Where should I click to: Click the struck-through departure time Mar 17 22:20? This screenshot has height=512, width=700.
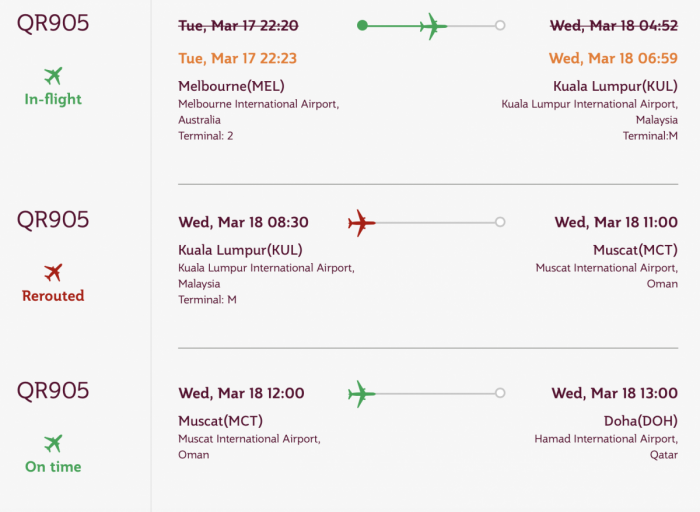coord(238,26)
